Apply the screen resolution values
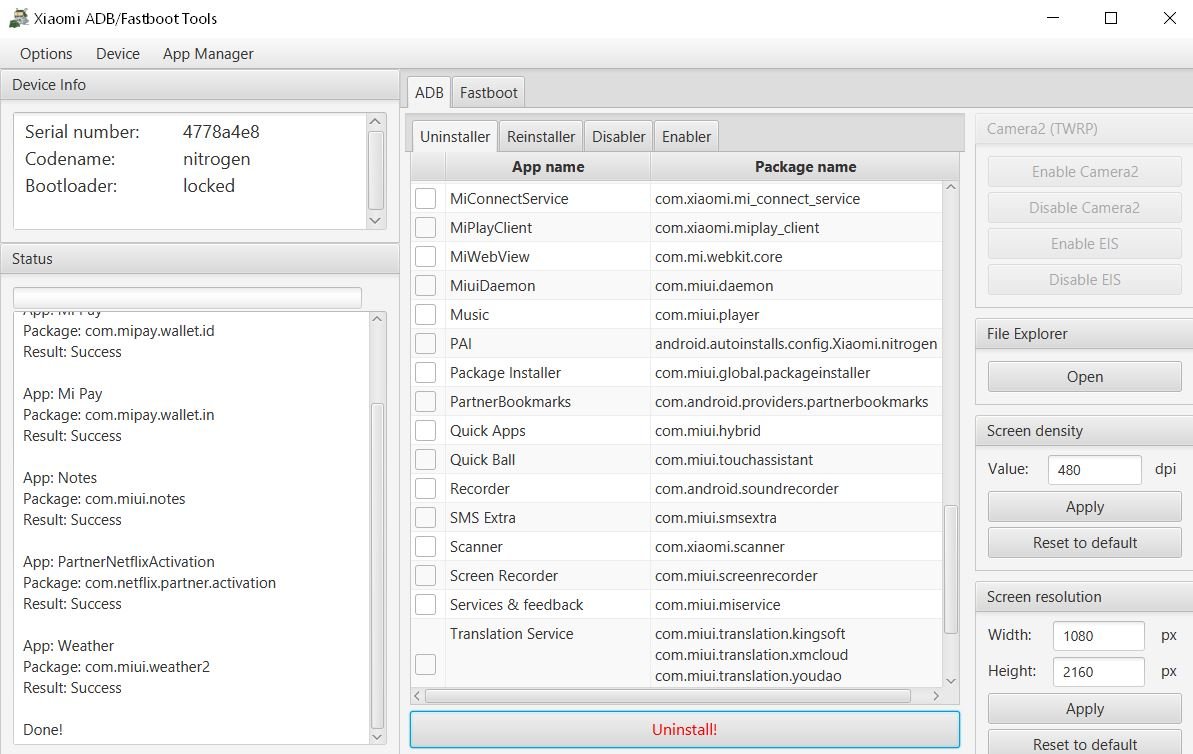Image resolution: width=1193 pixels, height=754 pixels. (x=1084, y=708)
